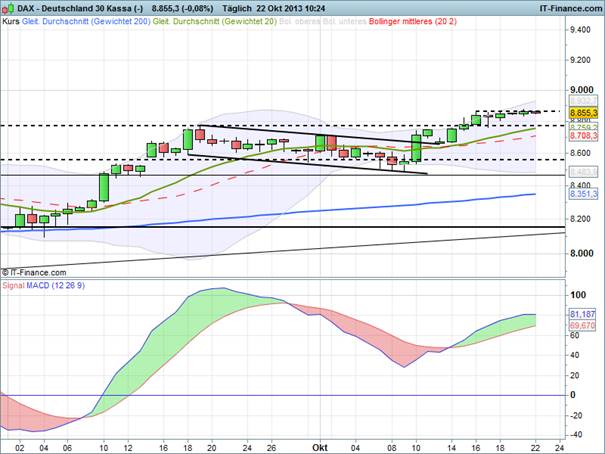The image size is (605, 454).
Task: Select 'Bollinger mittleres (20 2)' legend entry
Action: 412,22
